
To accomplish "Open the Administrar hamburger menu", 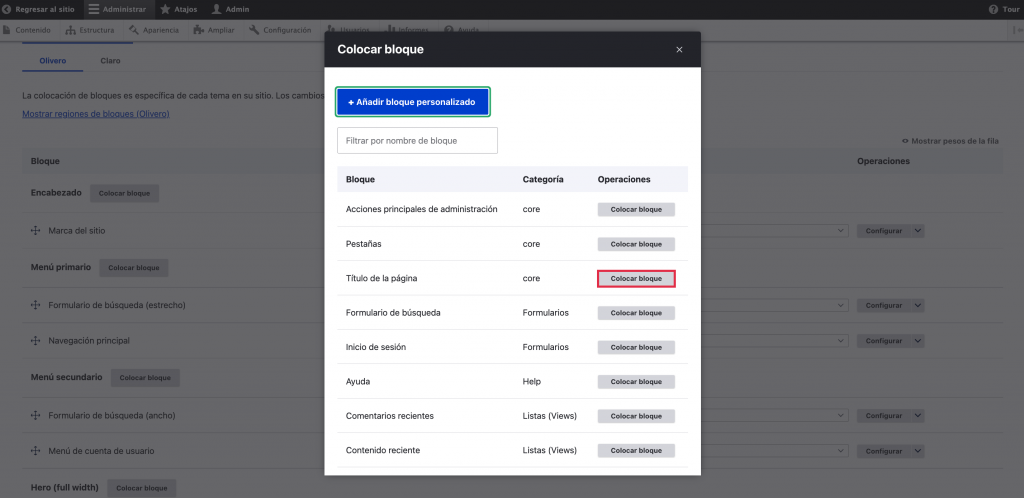I will click(x=94, y=9).
